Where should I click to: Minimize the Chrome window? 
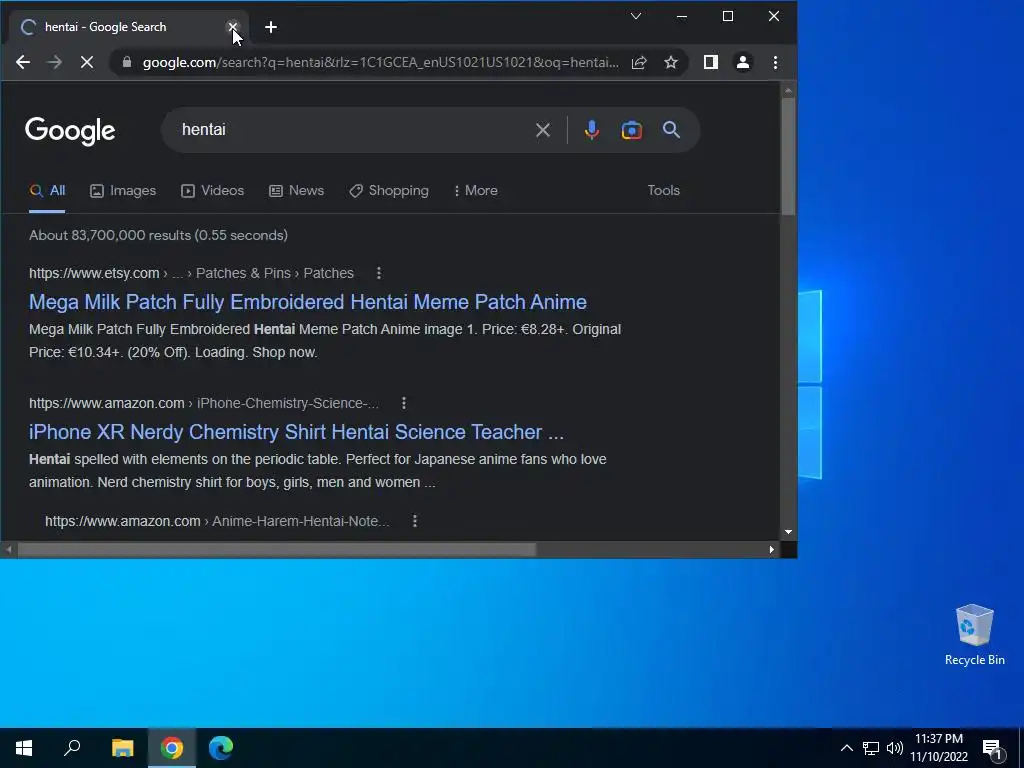point(682,16)
